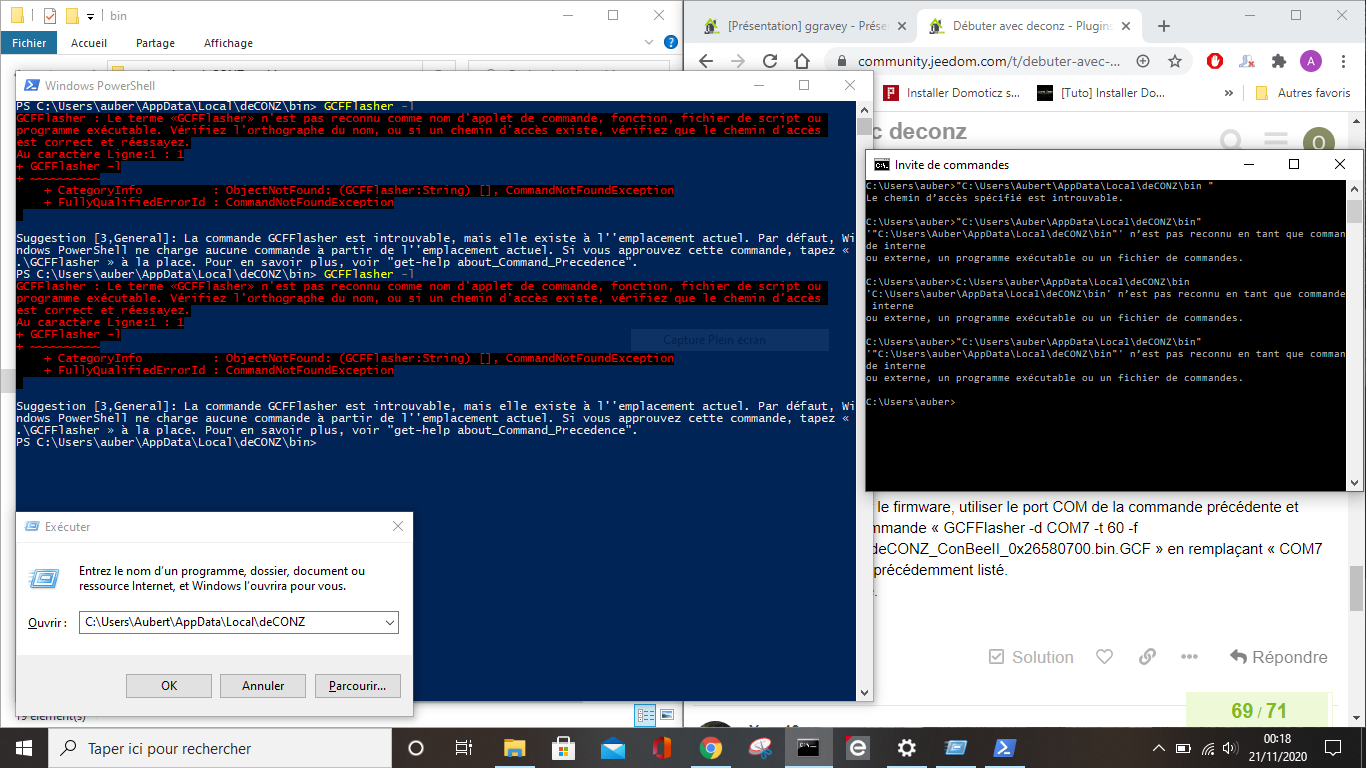This screenshot has height=768, width=1366.
Task: Switch Explorer to details view icon
Action: pos(645,715)
